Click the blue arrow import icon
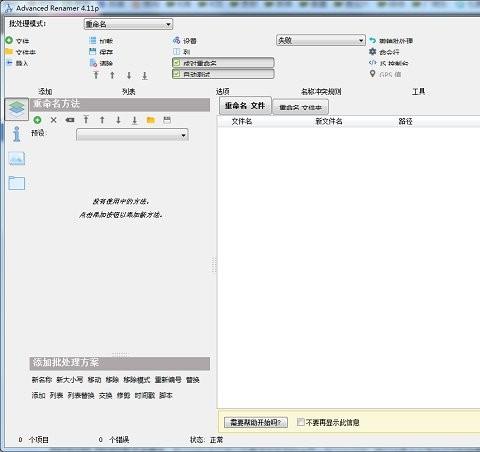 tap(9, 63)
